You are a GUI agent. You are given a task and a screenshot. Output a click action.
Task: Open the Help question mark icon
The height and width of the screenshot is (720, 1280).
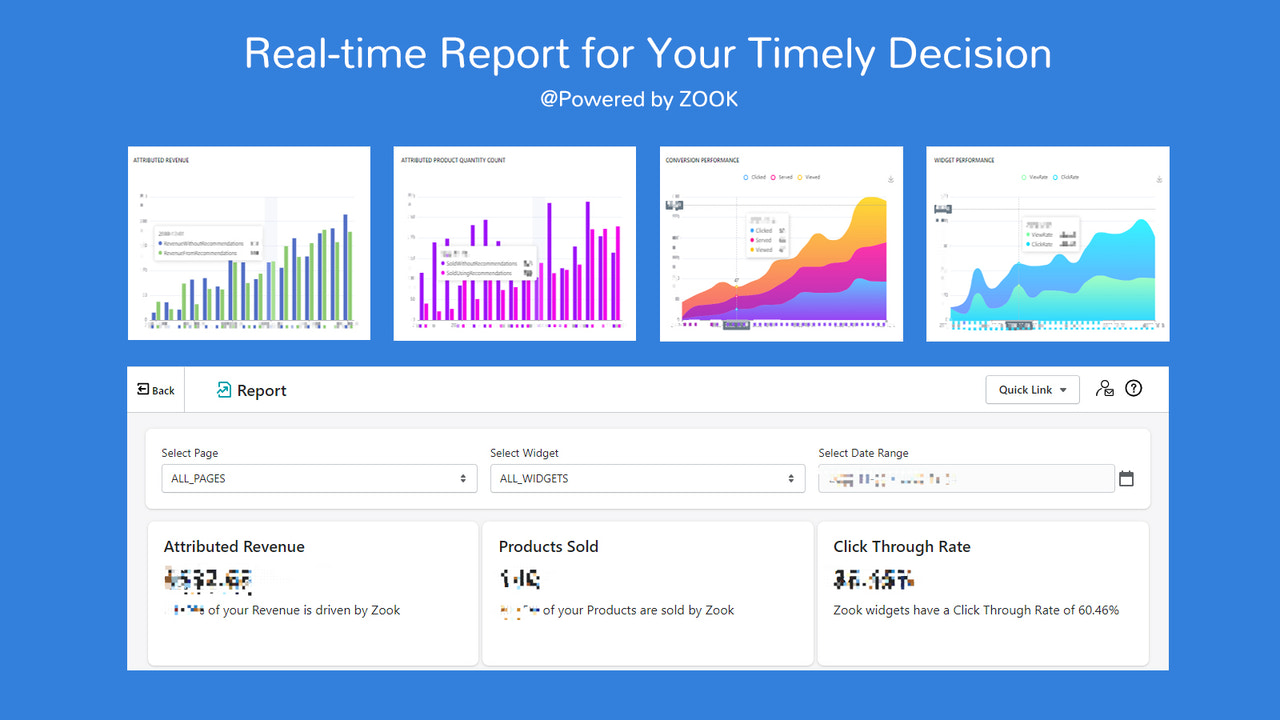tap(1134, 388)
